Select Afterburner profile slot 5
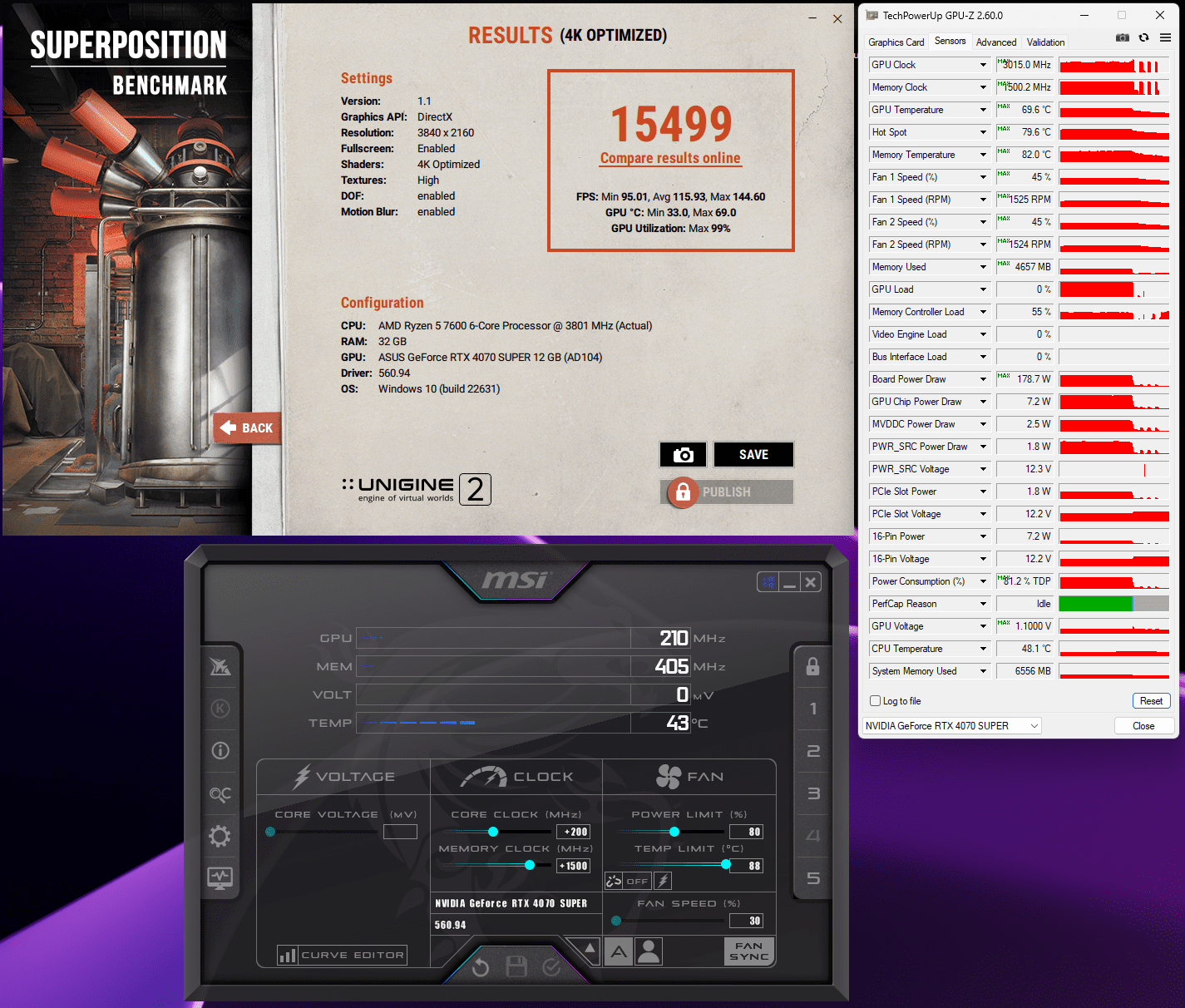The height and width of the screenshot is (1008, 1185). pyautogui.click(x=813, y=878)
